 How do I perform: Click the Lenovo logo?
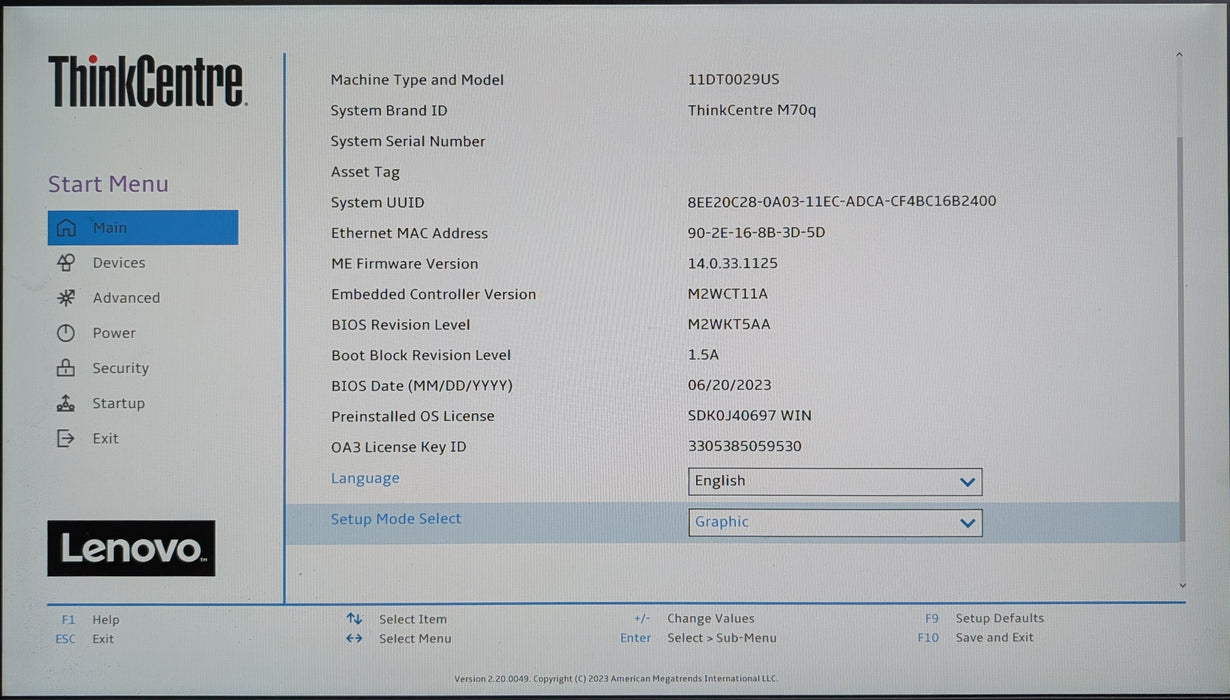(x=131, y=548)
